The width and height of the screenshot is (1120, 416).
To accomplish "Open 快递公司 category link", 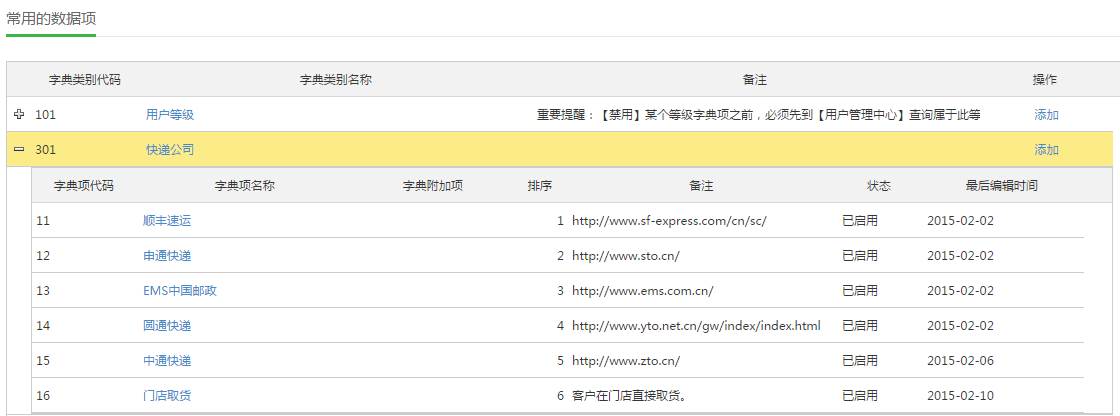I will (x=170, y=150).
